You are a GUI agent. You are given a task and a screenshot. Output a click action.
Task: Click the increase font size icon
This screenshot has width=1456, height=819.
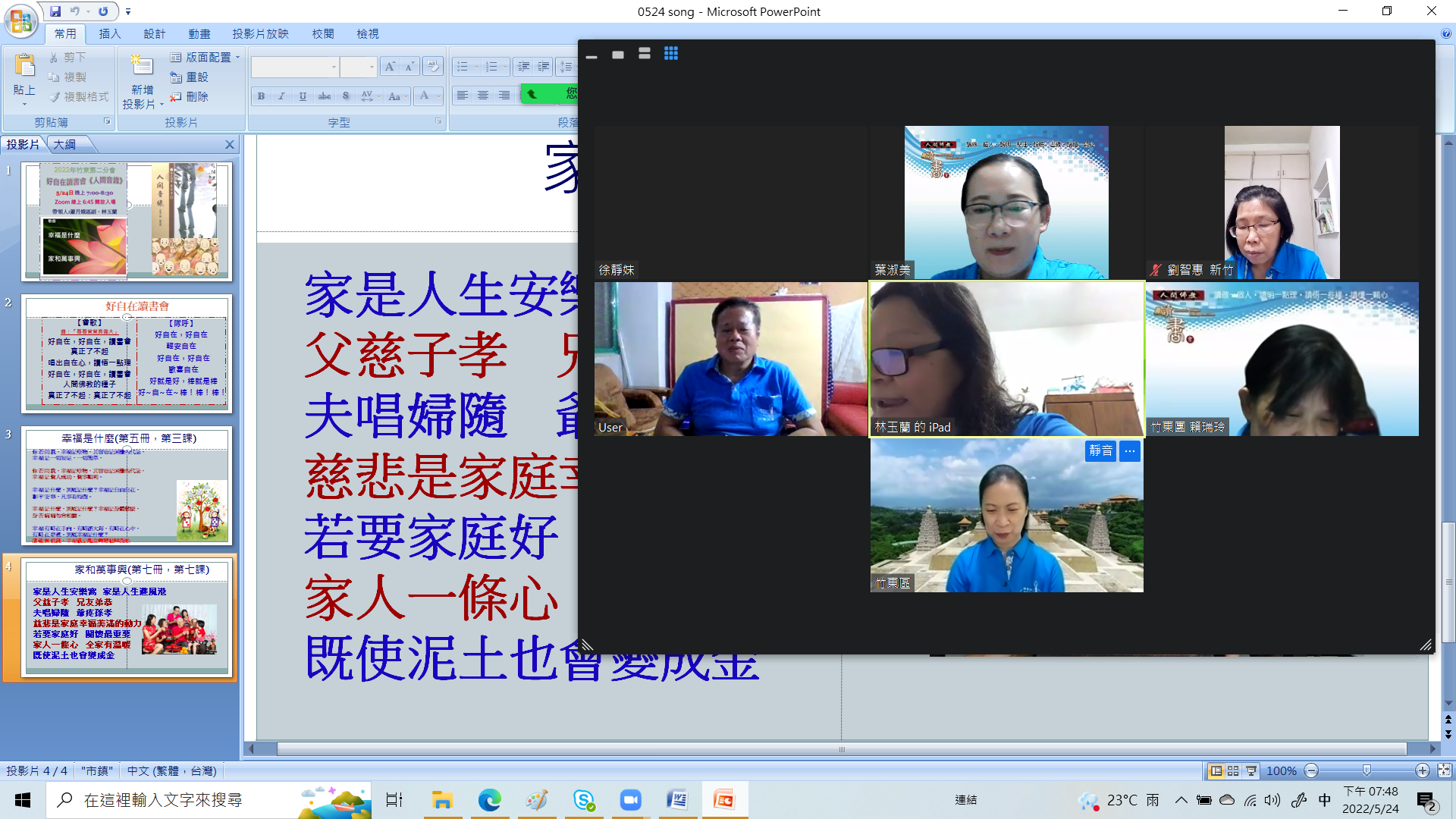click(390, 67)
